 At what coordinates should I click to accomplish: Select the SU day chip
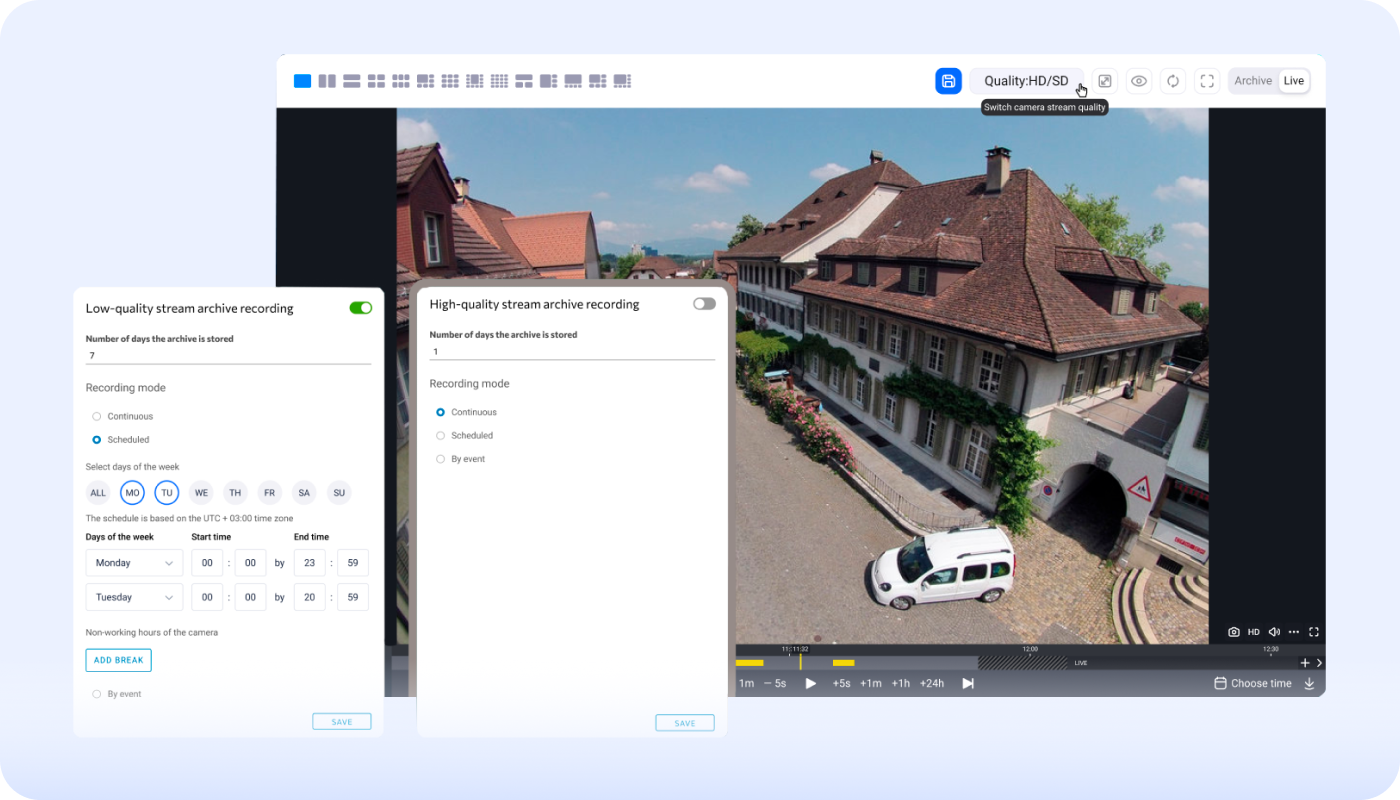pyautogui.click(x=339, y=492)
